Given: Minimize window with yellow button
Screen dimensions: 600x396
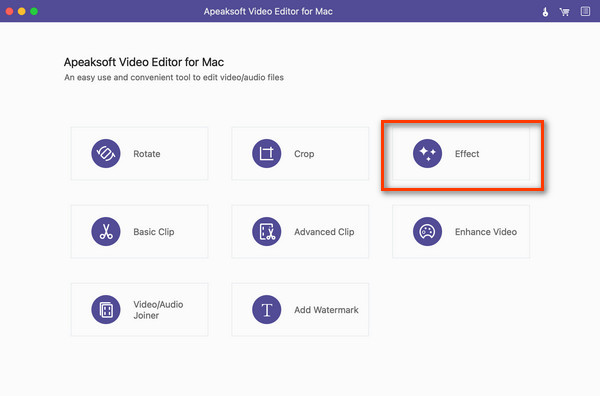Looking at the screenshot, I should click(22, 11).
